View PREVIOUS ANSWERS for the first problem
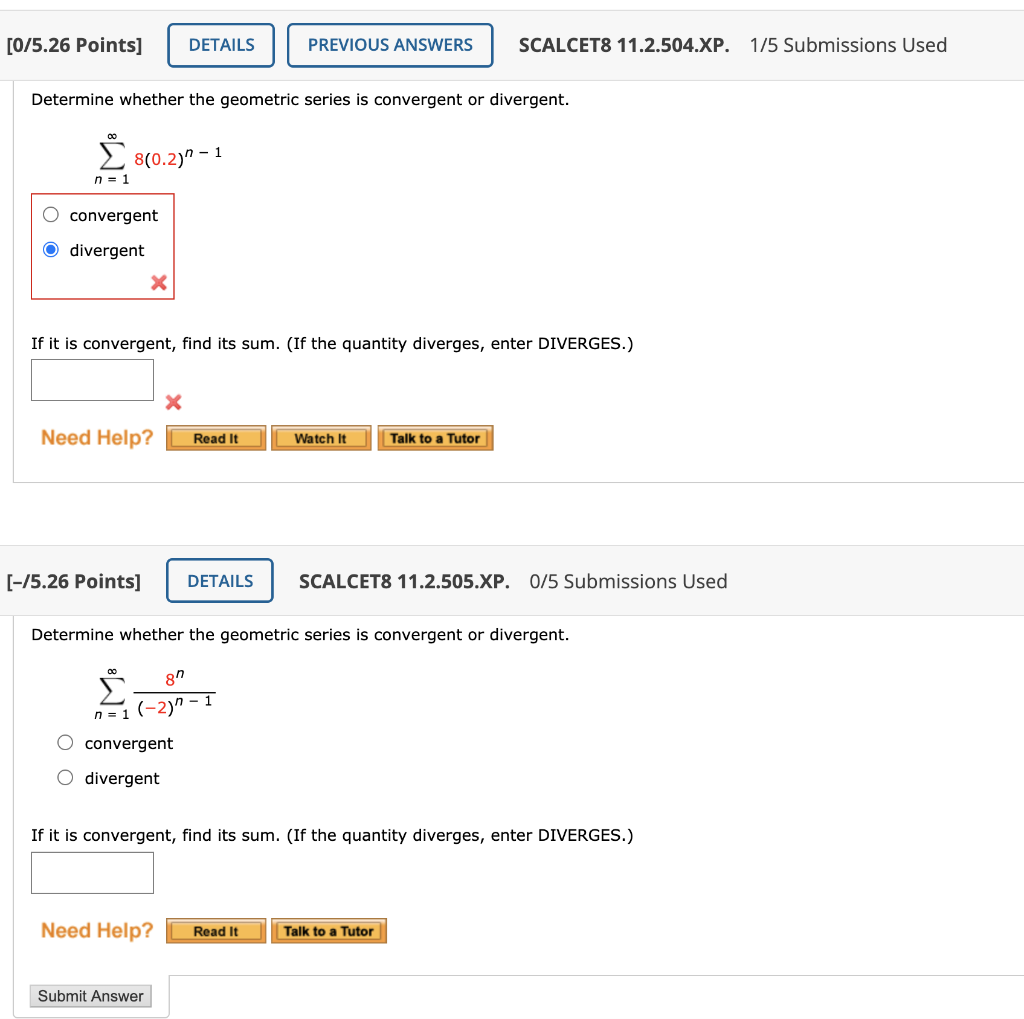 (x=390, y=44)
